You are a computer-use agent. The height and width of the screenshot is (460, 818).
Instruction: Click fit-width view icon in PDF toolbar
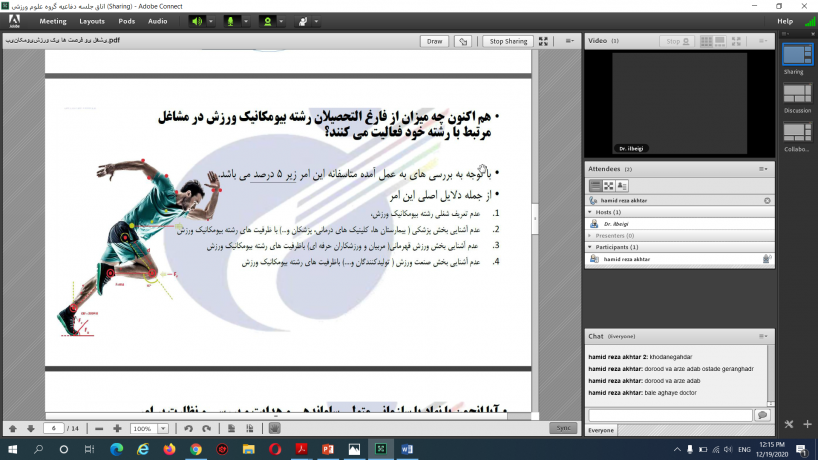click(250, 428)
